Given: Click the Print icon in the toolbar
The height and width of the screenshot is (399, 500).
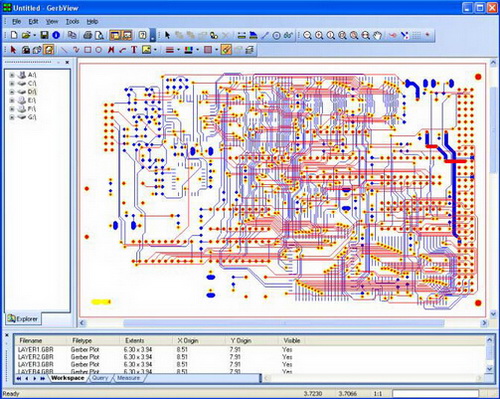Looking at the screenshot, I should [88, 35].
